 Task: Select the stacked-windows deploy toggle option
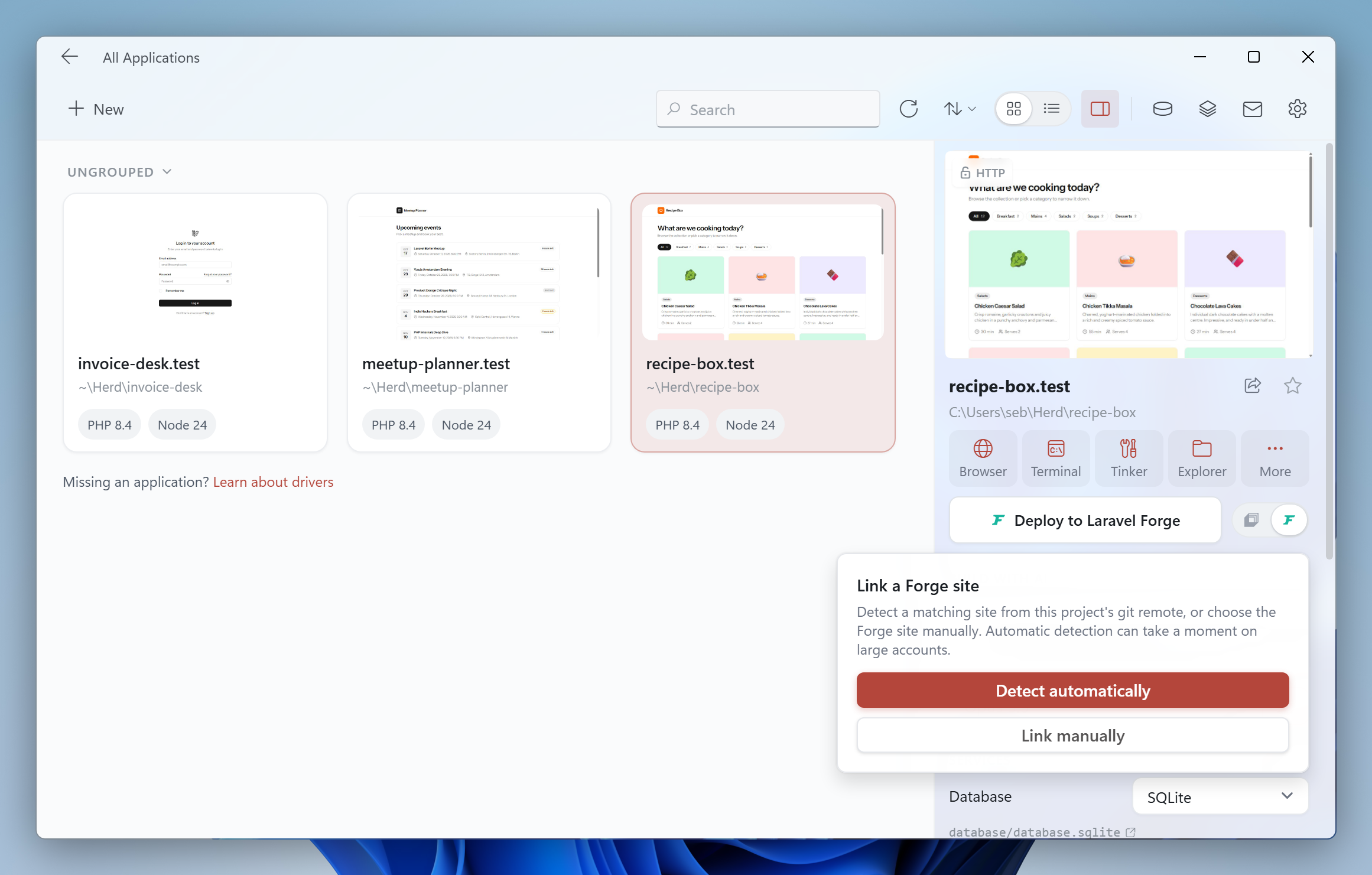[1251, 520]
